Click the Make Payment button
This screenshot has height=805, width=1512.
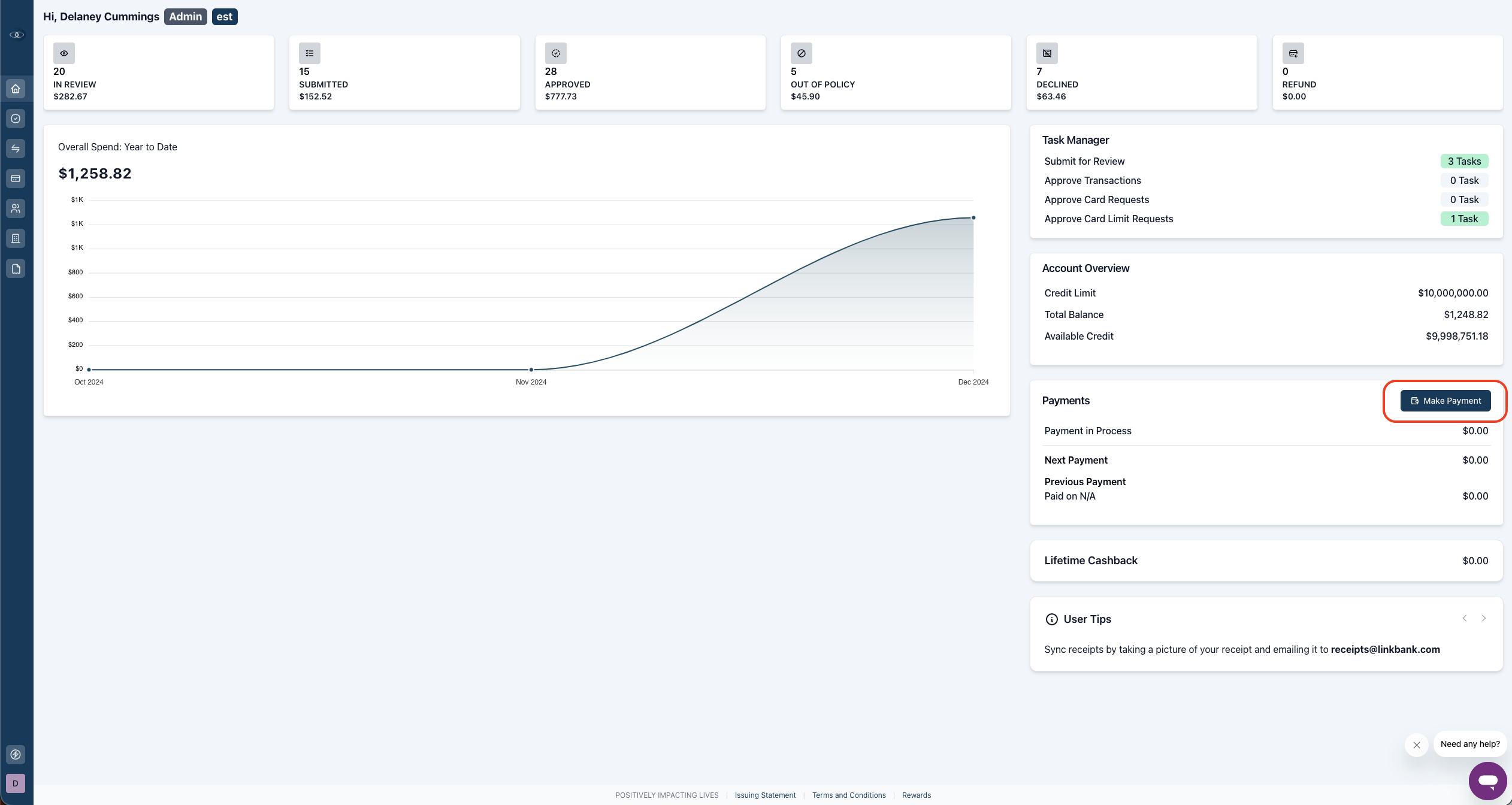pyautogui.click(x=1445, y=401)
